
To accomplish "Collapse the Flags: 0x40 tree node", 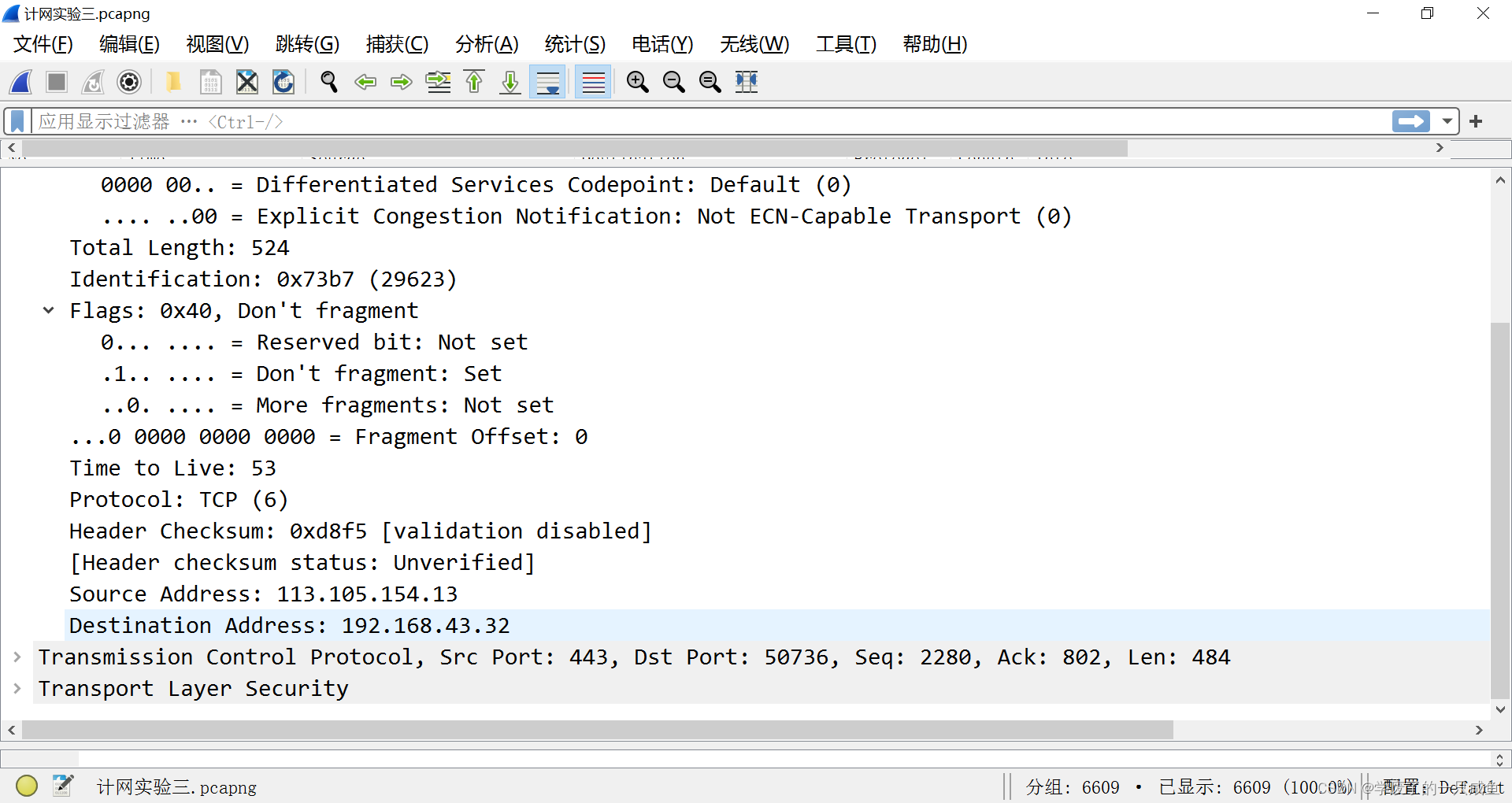I will [x=49, y=310].
